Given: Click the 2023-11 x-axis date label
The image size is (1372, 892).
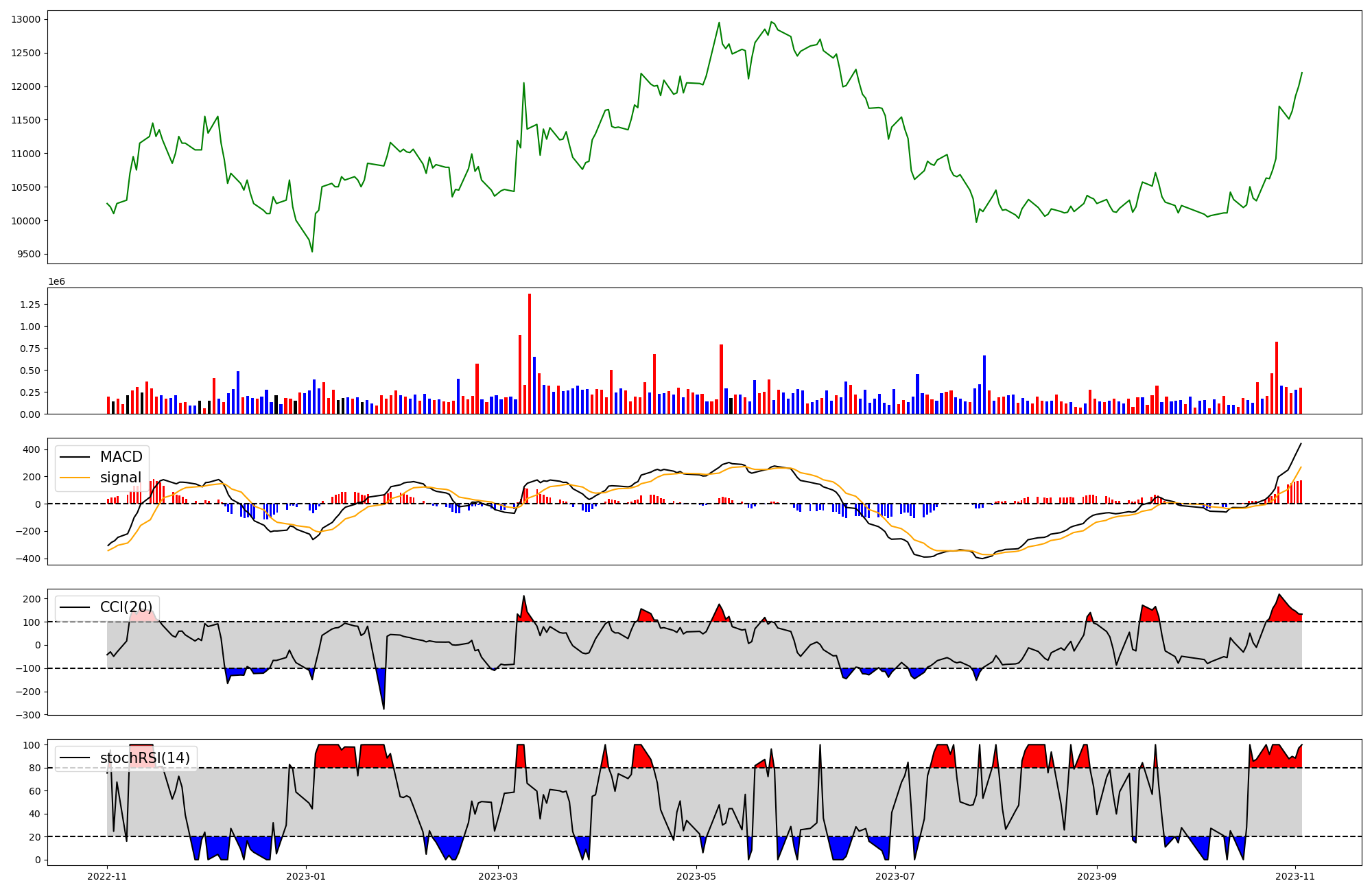Looking at the screenshot, I should 1295,876.
